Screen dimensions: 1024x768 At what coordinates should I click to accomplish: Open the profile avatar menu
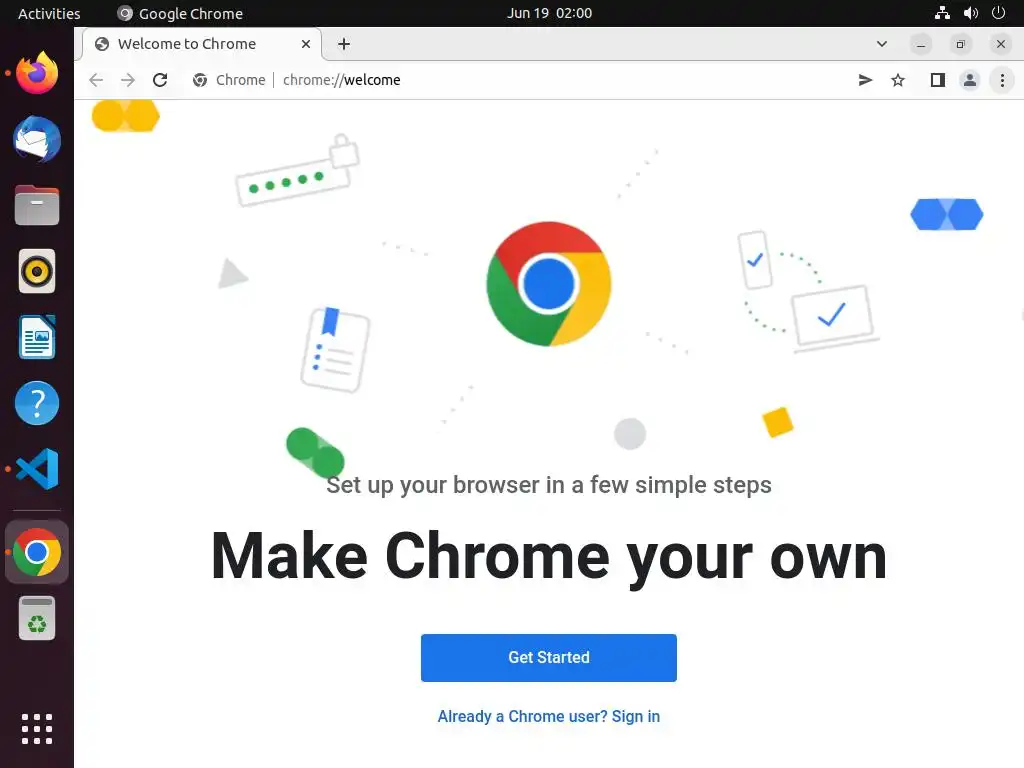click(x=970, y=80)
